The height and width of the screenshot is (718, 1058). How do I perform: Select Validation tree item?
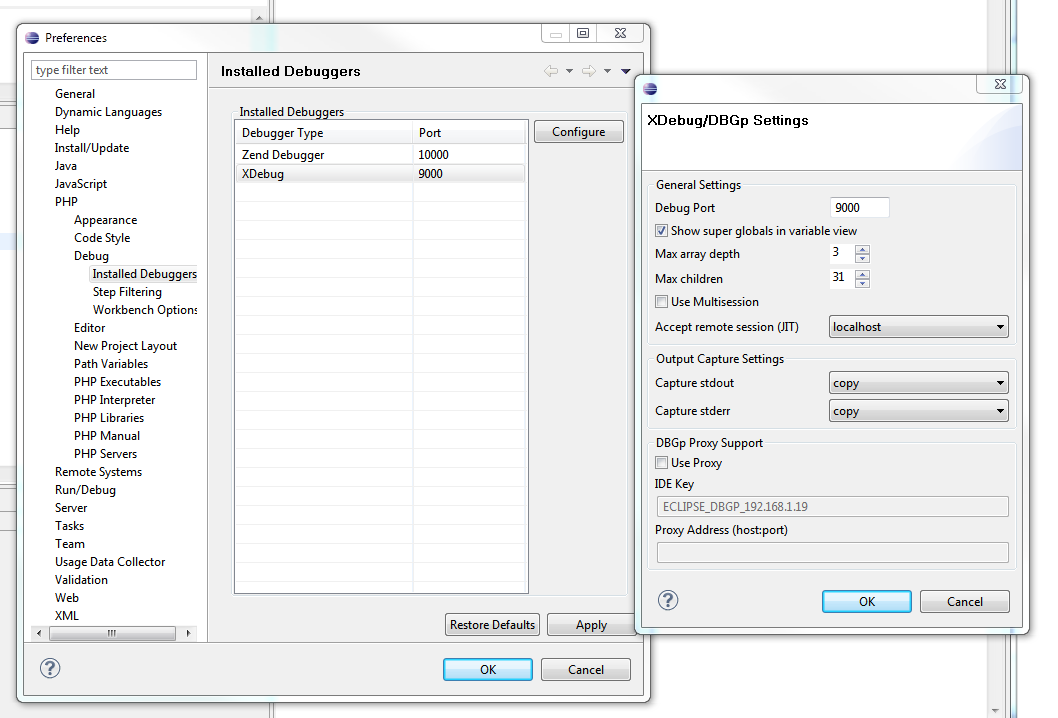[82, 580]
